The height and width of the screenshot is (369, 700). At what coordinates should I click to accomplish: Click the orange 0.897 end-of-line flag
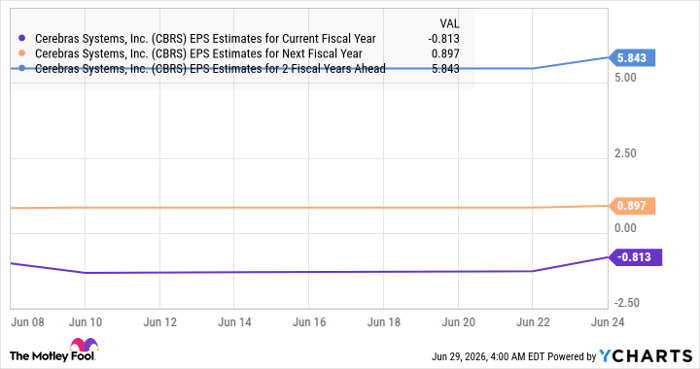[x=631, y=206]
